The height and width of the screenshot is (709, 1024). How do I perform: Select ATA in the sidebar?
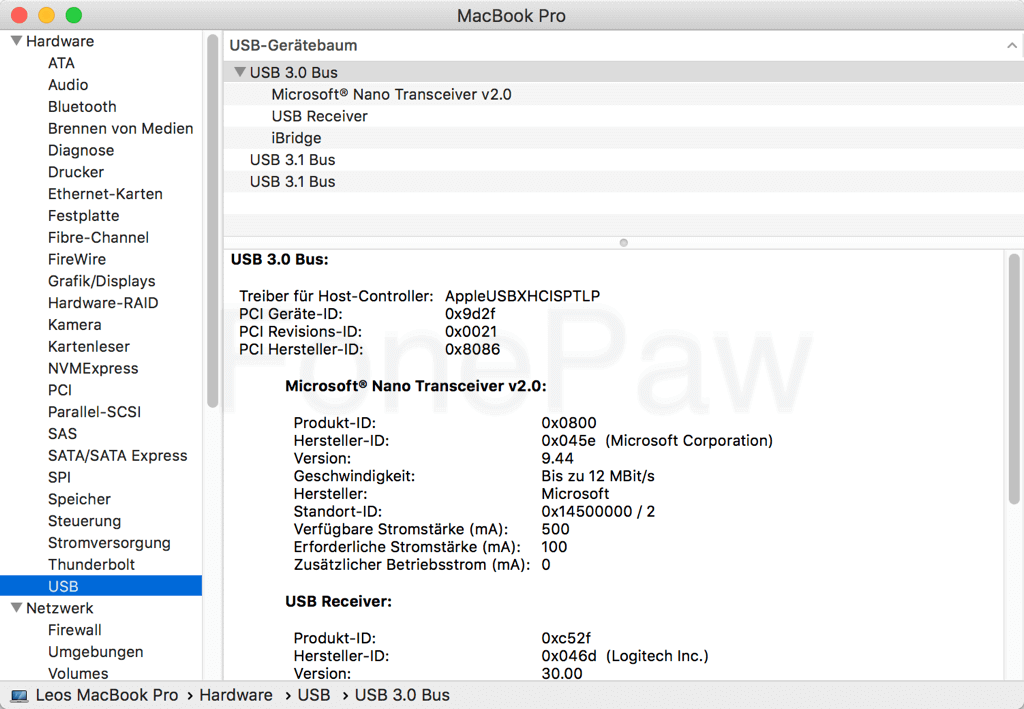[x=61, y=63]
